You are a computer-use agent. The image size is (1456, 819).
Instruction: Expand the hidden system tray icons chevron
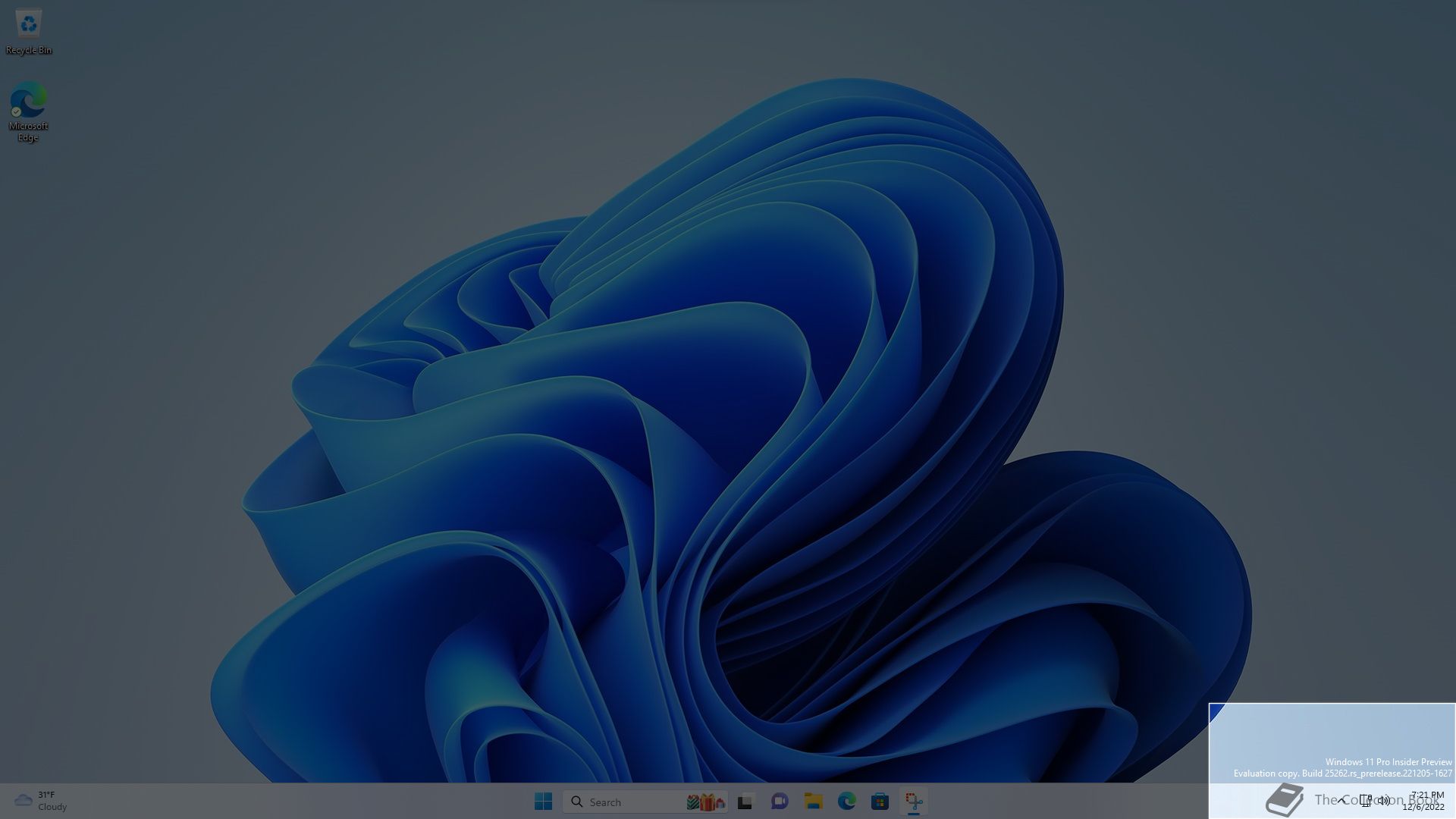1341,801
